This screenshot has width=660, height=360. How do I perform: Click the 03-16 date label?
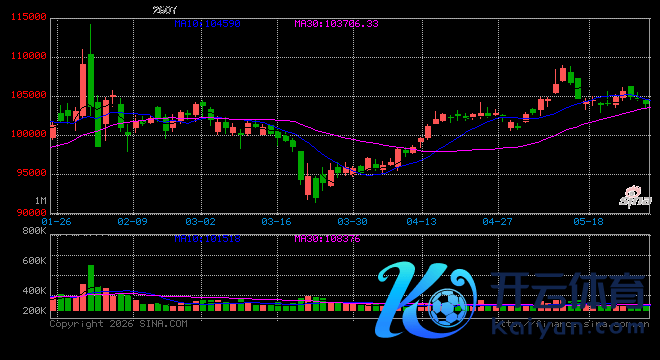point(276,221)
